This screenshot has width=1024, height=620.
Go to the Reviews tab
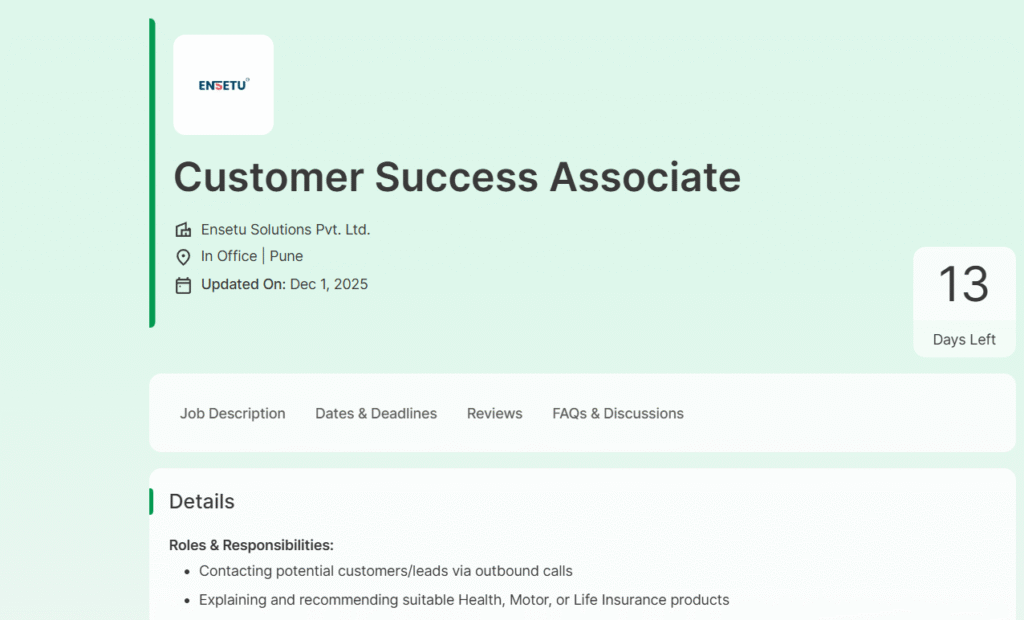494,413
